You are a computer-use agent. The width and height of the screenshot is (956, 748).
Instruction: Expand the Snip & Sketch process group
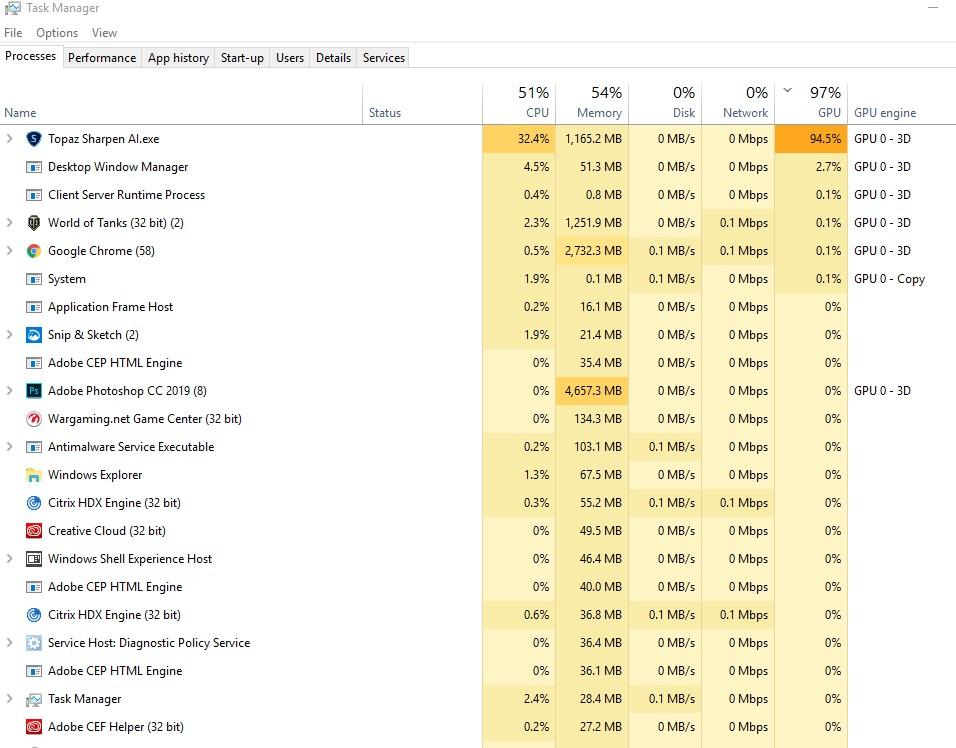click(9, 335)
